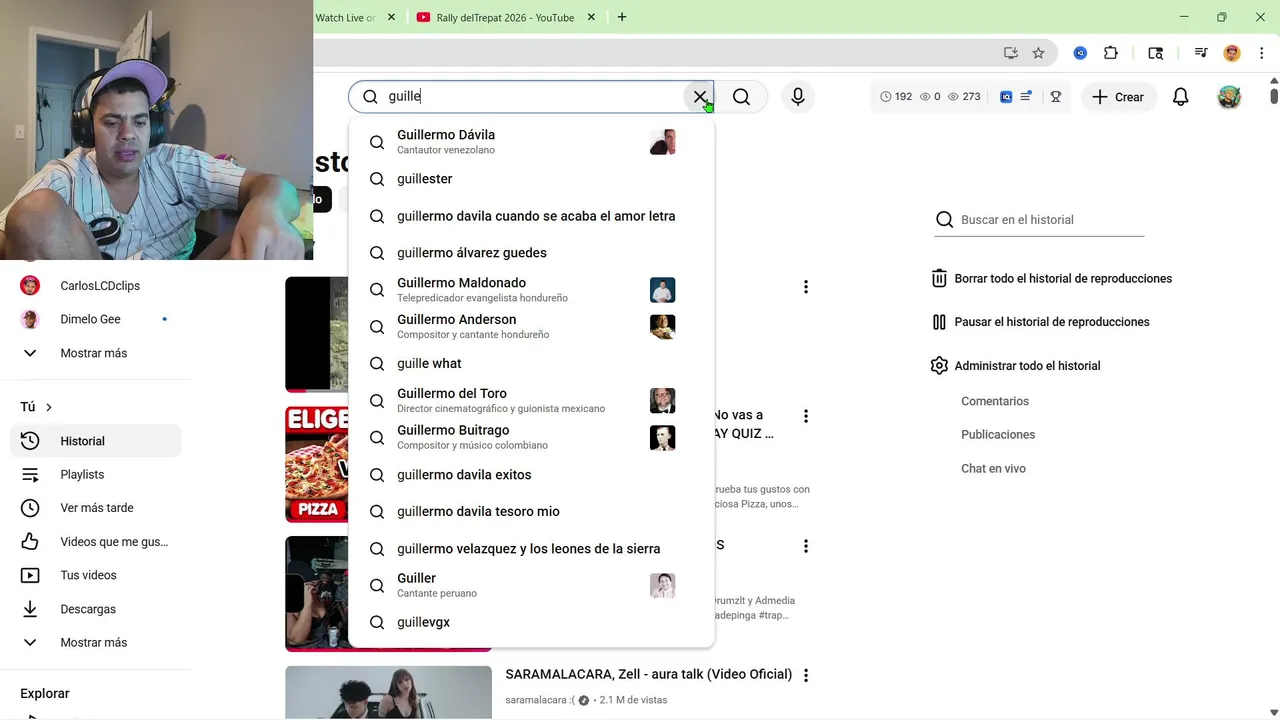Open Videos que me gustan
1280x720 pixels.
pyautogui.click(x=96, y=542)
